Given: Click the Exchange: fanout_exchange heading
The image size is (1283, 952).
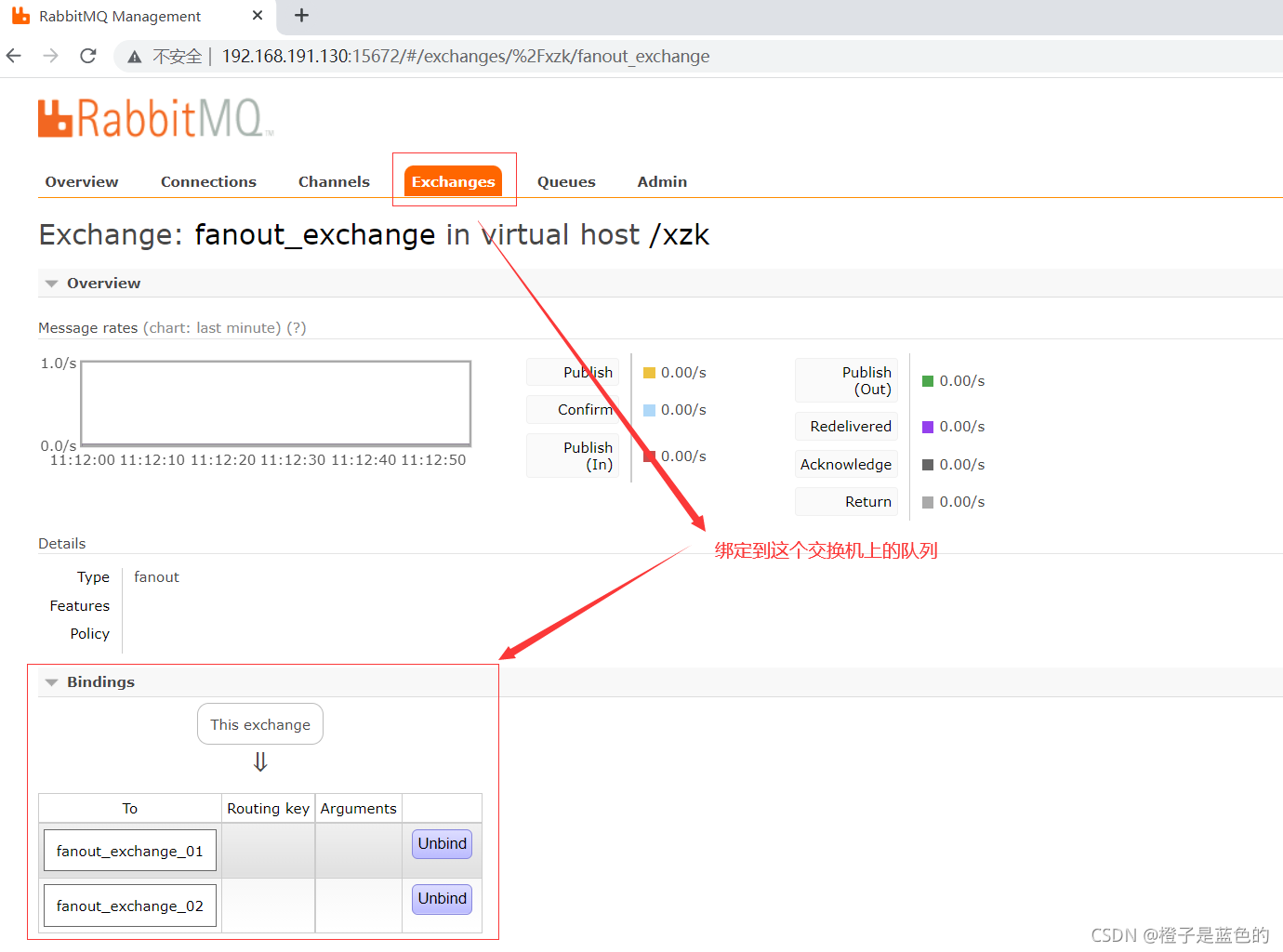Looking at the screenshot, I should pos(374,234).
